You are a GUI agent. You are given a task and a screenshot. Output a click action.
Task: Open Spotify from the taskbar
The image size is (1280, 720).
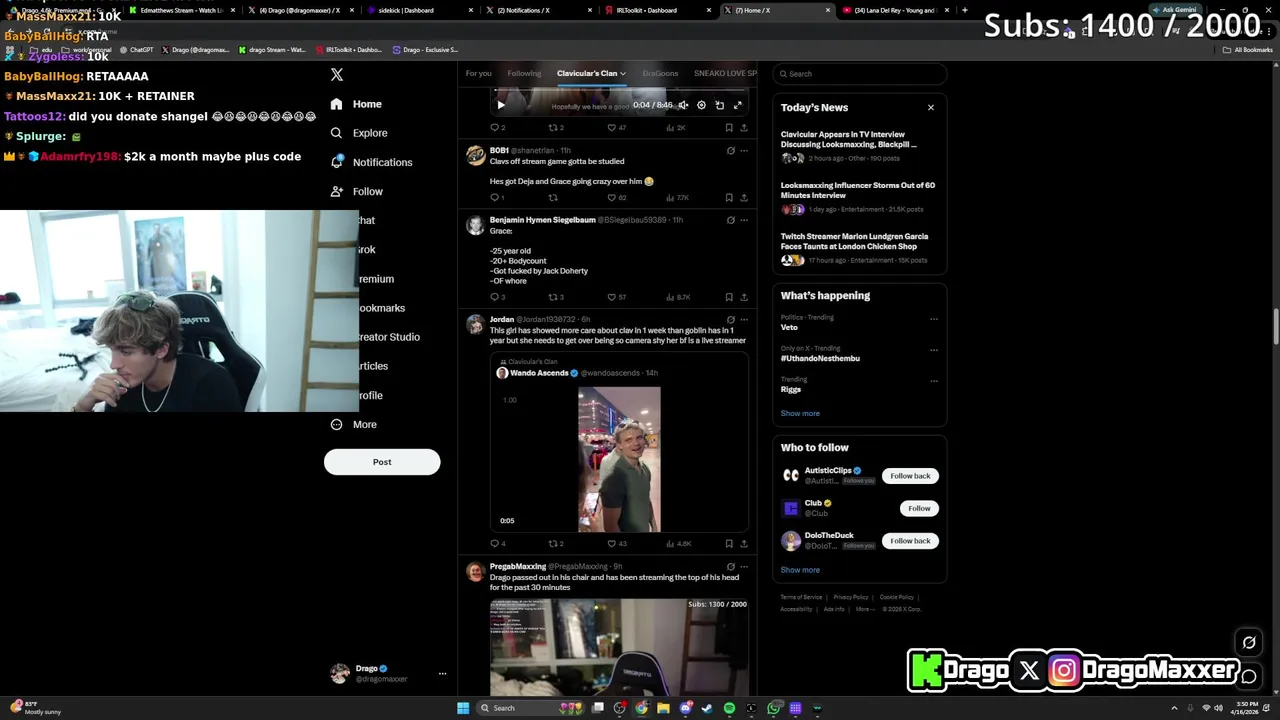729,708
